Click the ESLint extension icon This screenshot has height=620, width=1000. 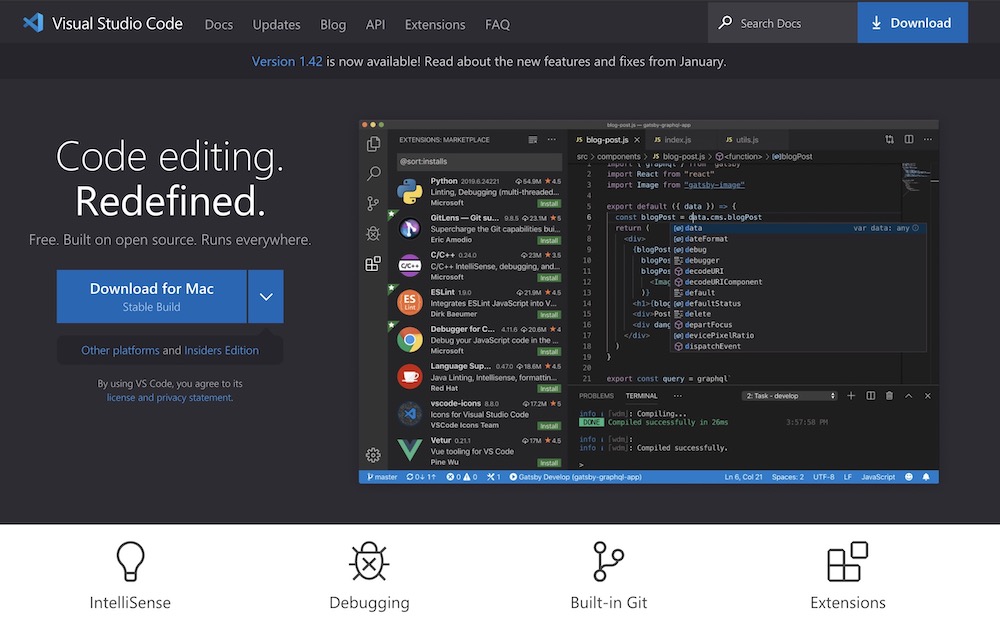[409, 302]
